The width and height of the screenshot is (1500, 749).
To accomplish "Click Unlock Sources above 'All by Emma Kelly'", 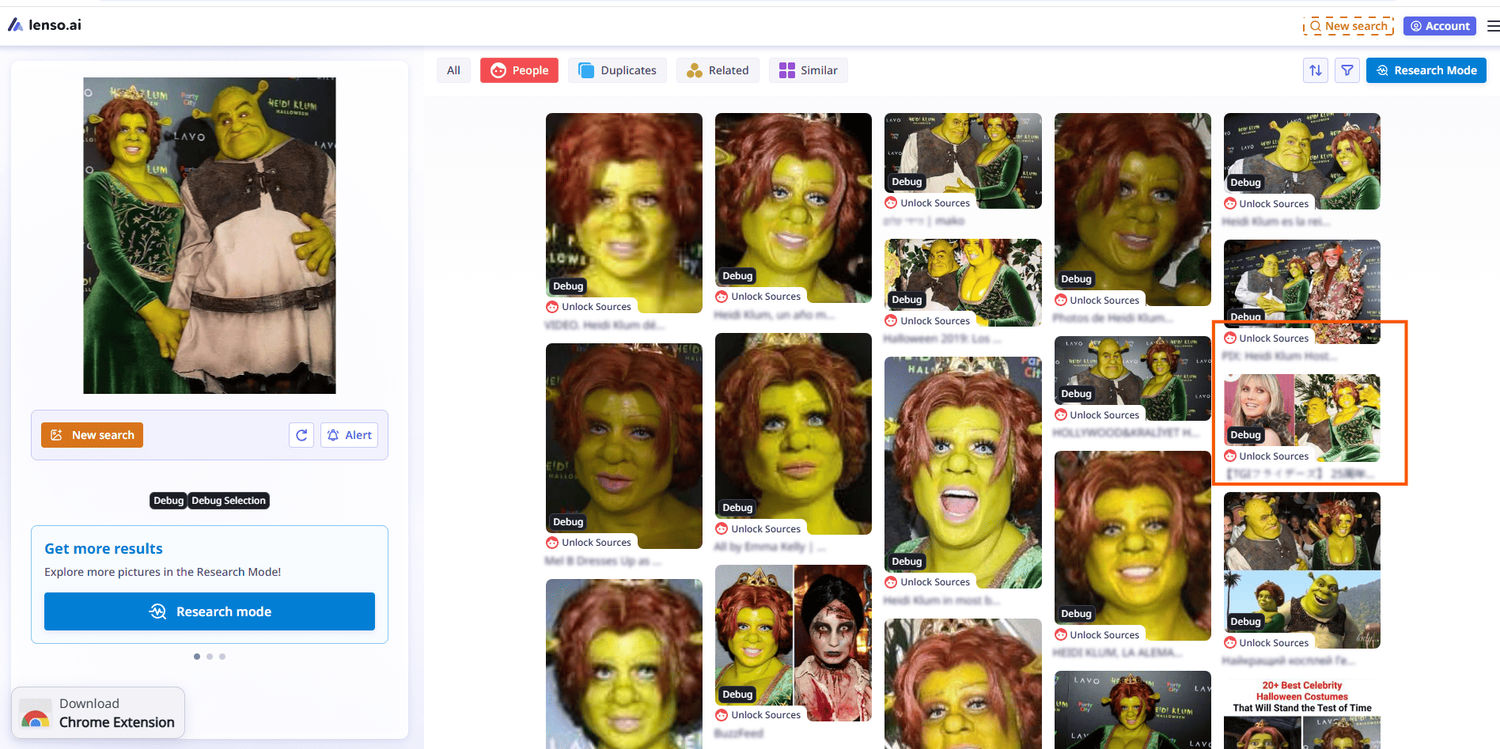I will coord(758,529).
